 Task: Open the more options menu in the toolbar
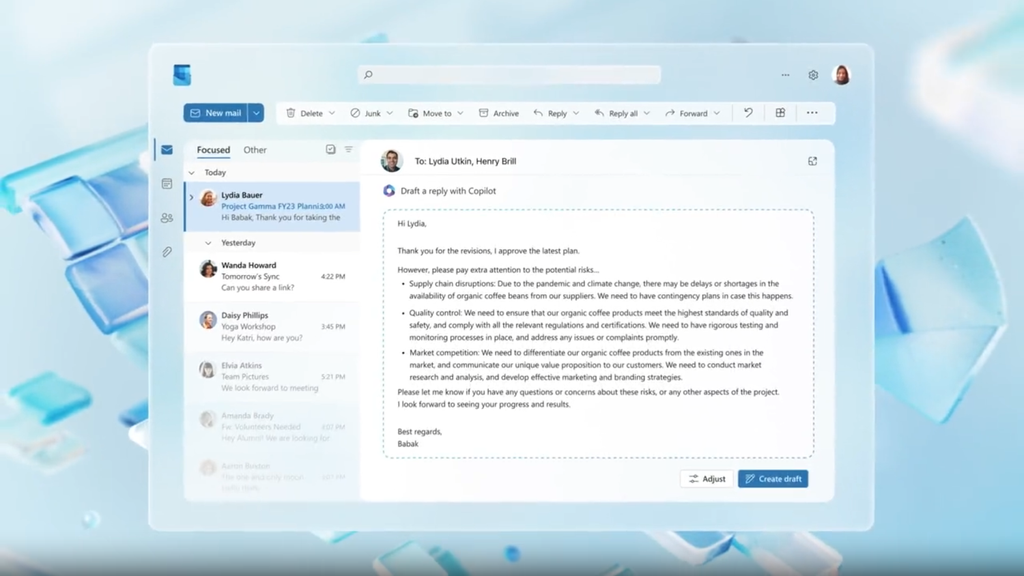click(812, 113)
